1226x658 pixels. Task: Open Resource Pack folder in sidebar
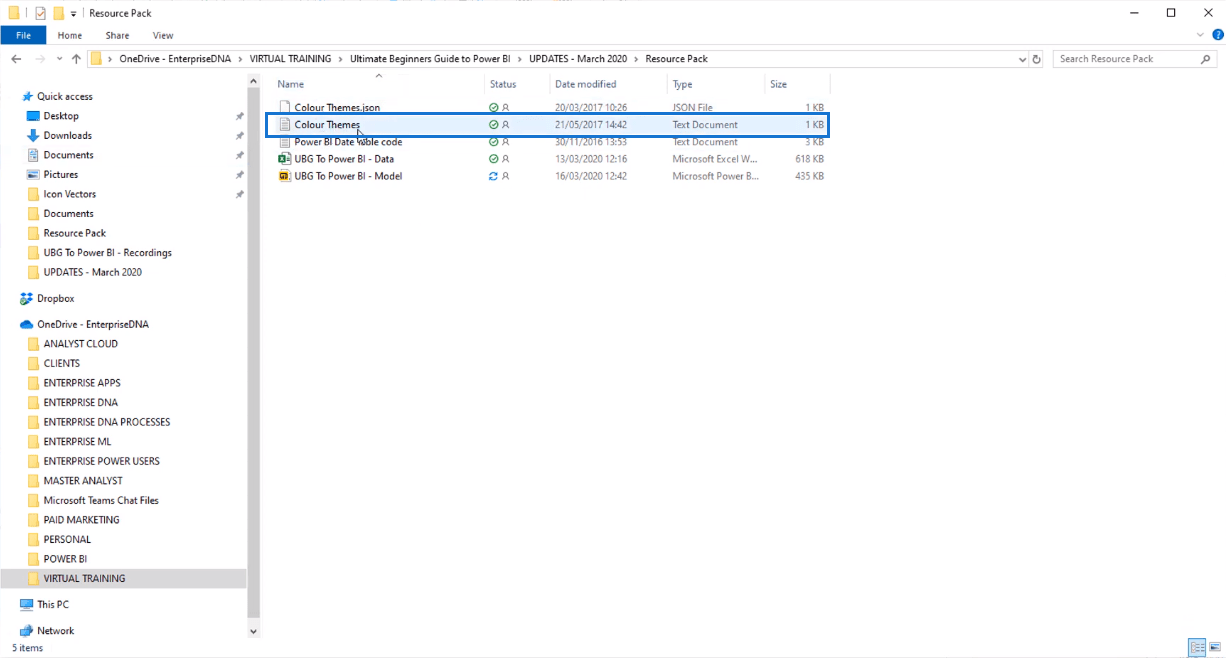coord(74,233)
